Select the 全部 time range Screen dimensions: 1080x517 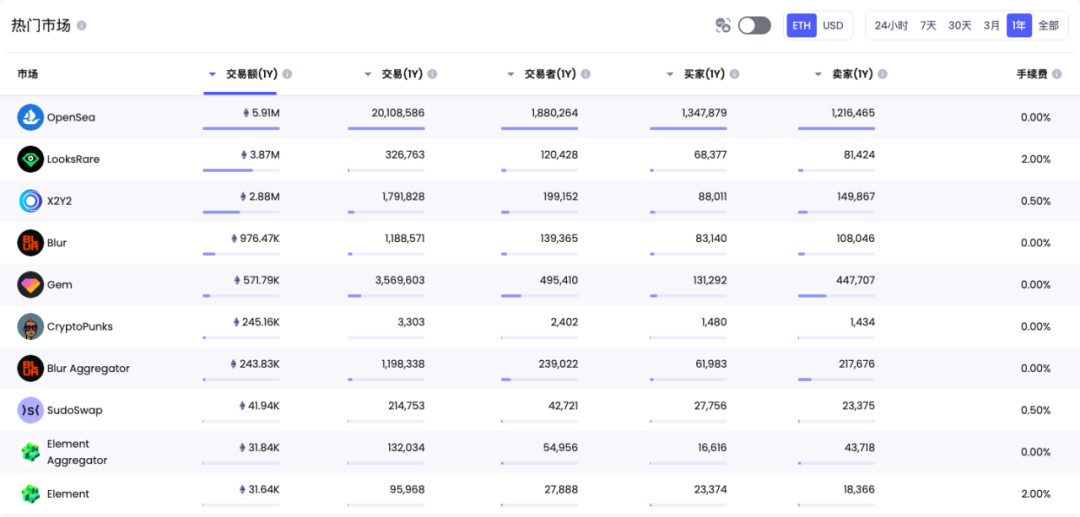click(1048, 25)
